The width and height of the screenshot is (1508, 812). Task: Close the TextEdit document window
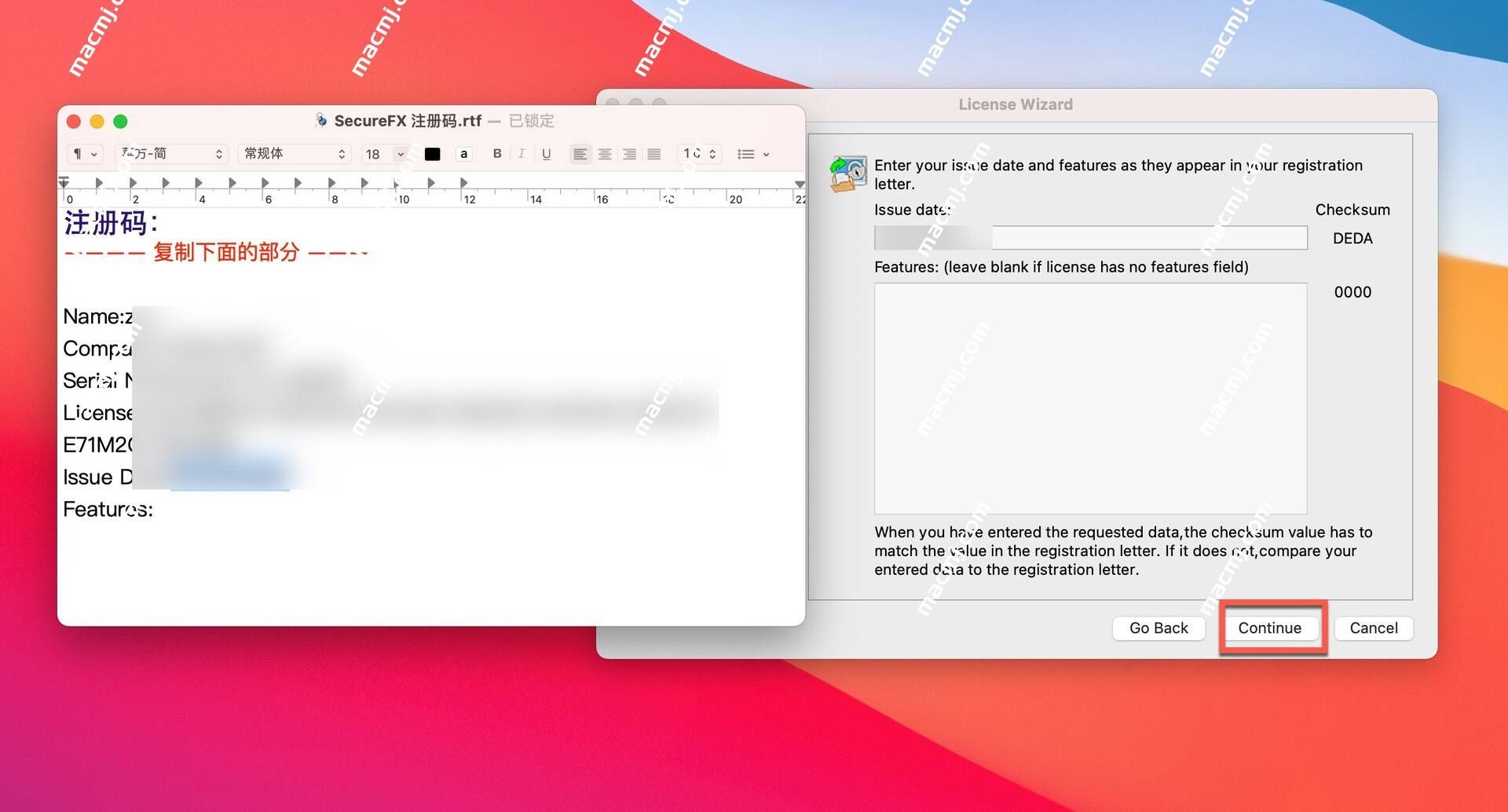74,121
